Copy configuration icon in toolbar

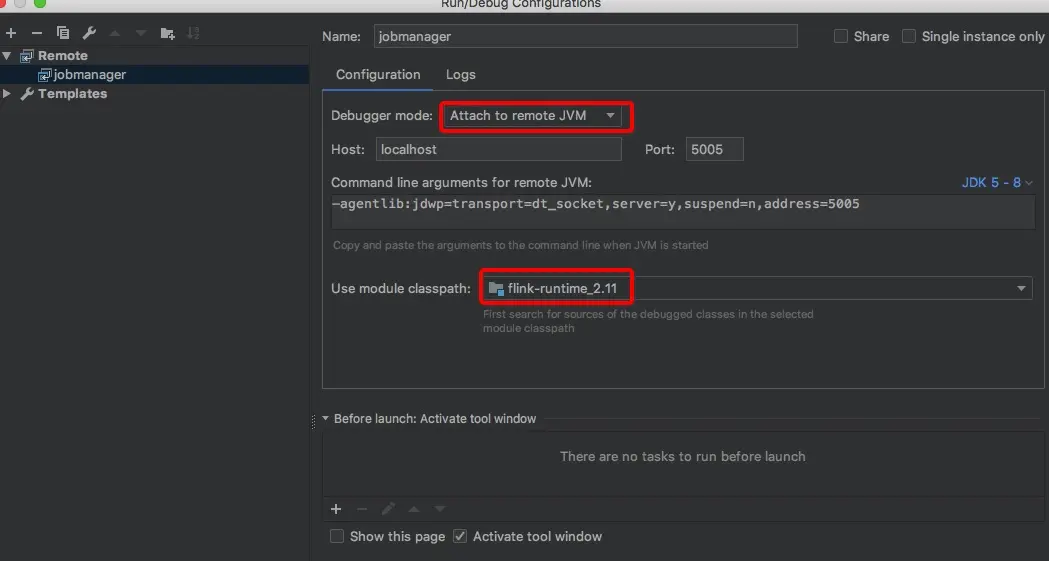(x=63, y=33)
